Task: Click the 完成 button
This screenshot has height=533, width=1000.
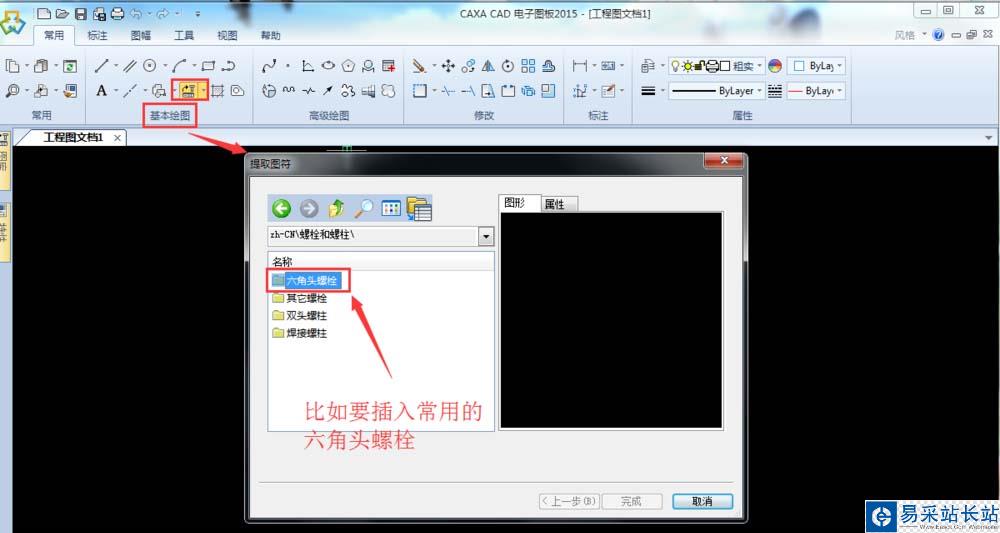Action: click(x=631, y=502)
